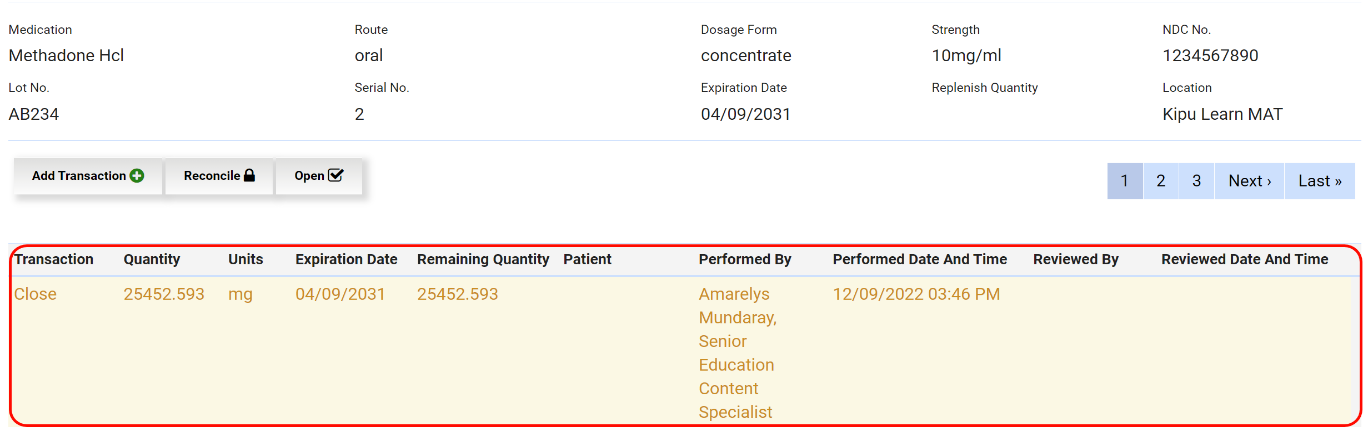
Task: Click the checkmark icon on Open
Action: click(336, 176)
